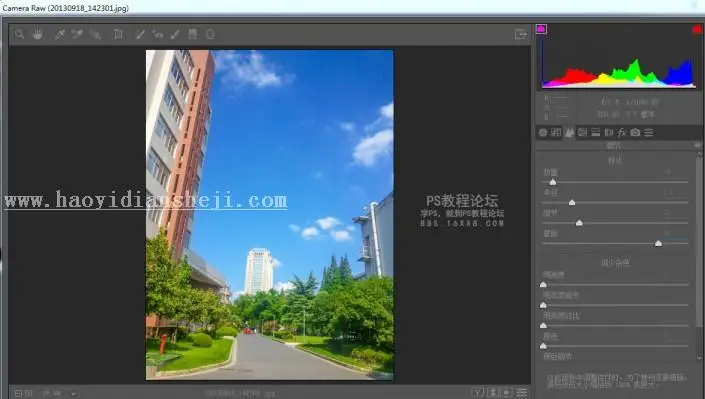Select the Adjustment Brush tool

(175, 34)
